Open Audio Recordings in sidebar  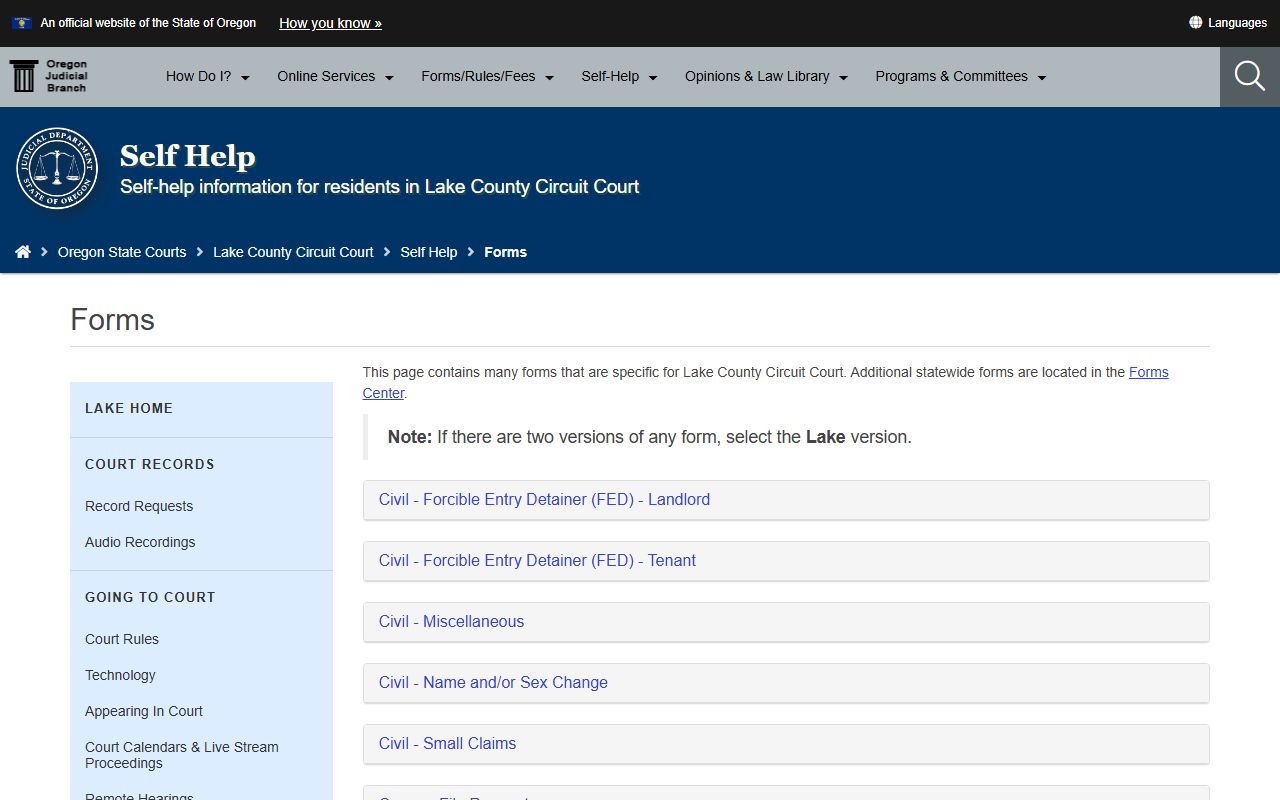pyautogui.click(x=140, y=542)
